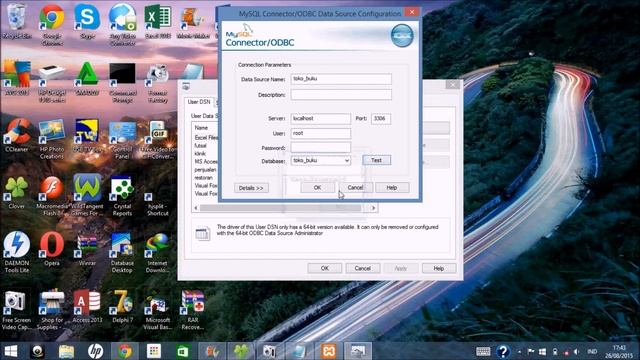Screen dimensions: 640x360
Task: Click the empty Password field
Action: pyautogui.click(x=321, y=147)
